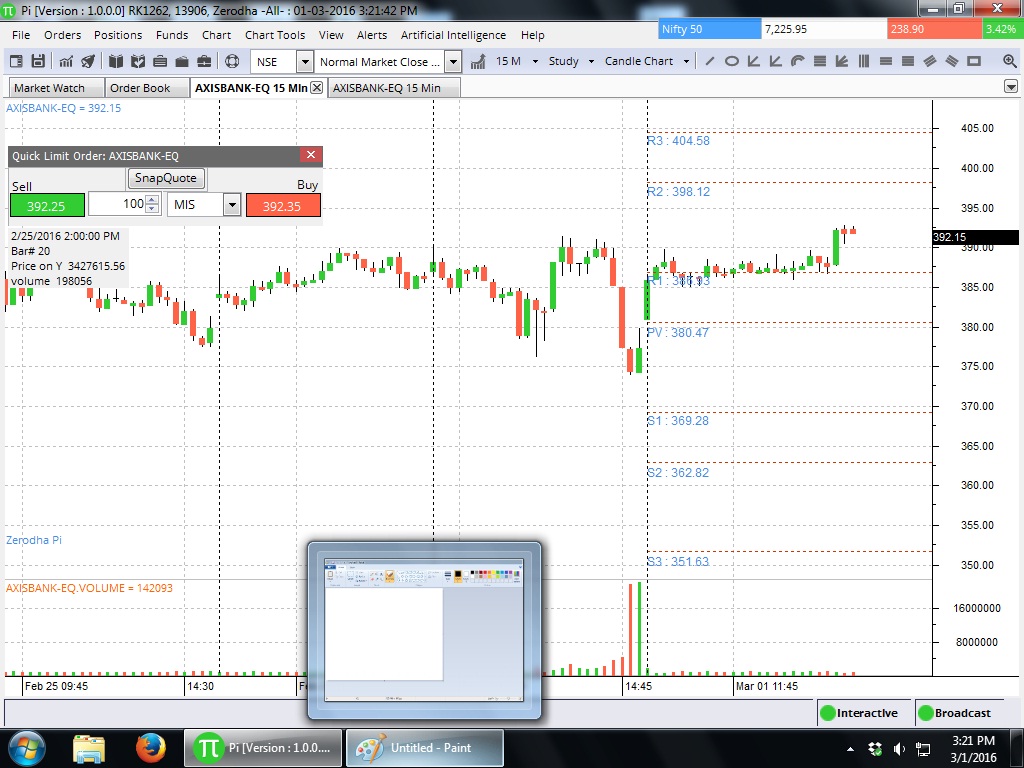Open the NSE exchange dropdown
Screen dimensions: 1024x768
[305, 62]
